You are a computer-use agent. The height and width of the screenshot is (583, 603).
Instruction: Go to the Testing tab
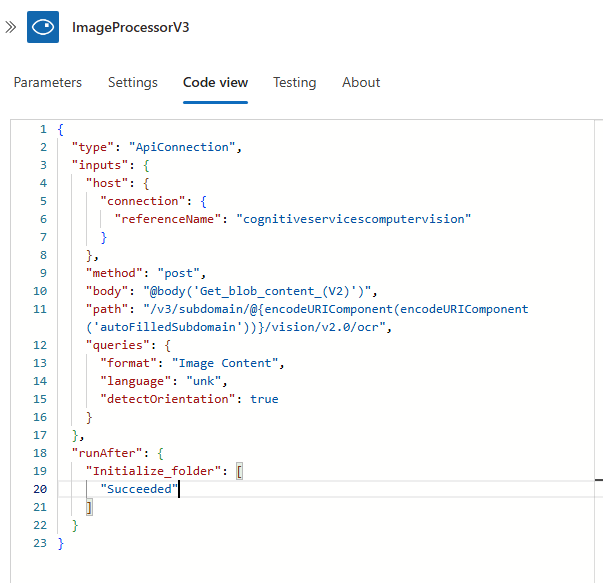(295, 82)
